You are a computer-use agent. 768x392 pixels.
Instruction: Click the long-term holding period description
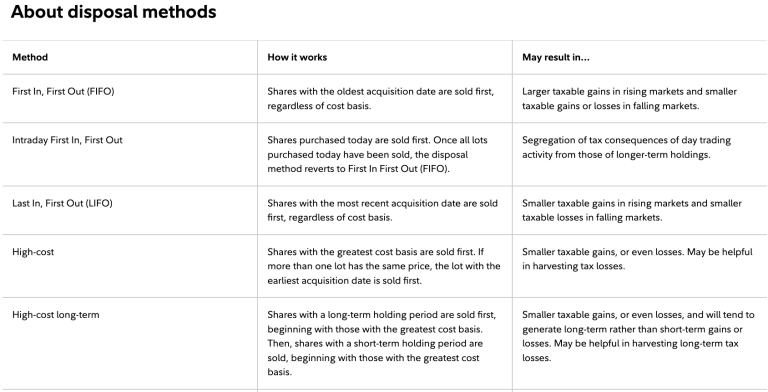click(x=382, y=343)
